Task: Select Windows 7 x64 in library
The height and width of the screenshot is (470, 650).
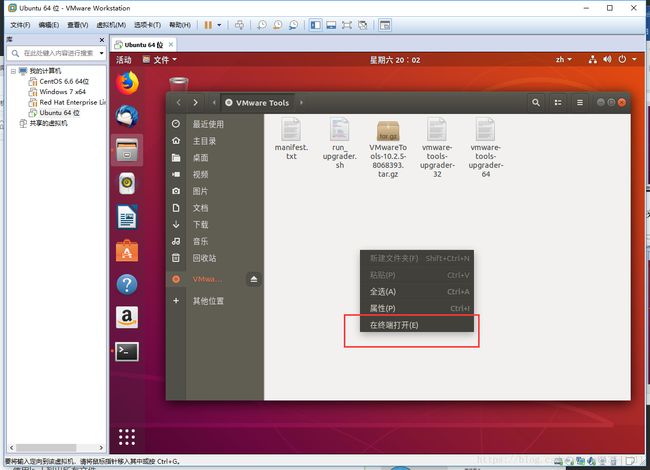Action: [x=57, y=92]
